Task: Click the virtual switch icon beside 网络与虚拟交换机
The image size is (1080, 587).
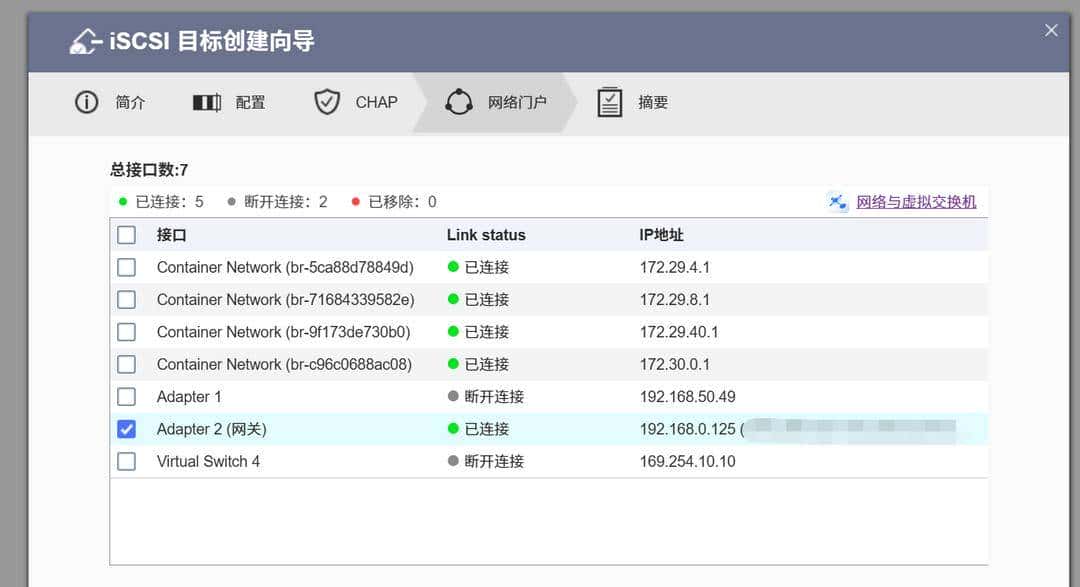Action: coord(837,202)
